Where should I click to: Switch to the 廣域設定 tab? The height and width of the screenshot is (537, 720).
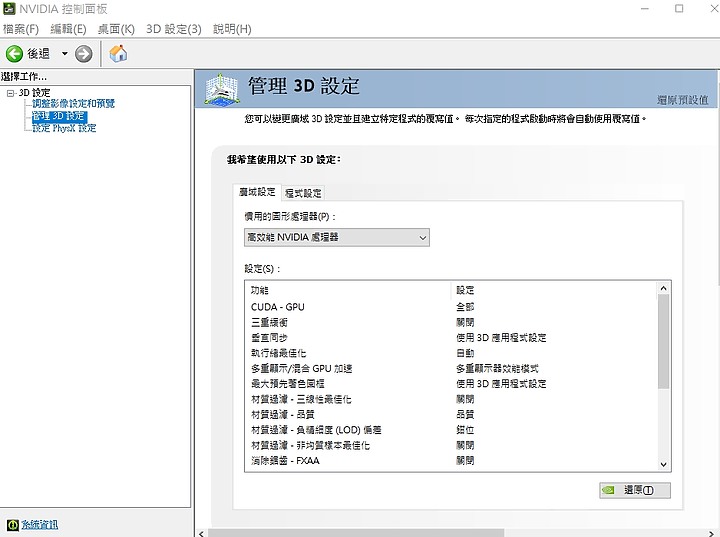(257, 192)
